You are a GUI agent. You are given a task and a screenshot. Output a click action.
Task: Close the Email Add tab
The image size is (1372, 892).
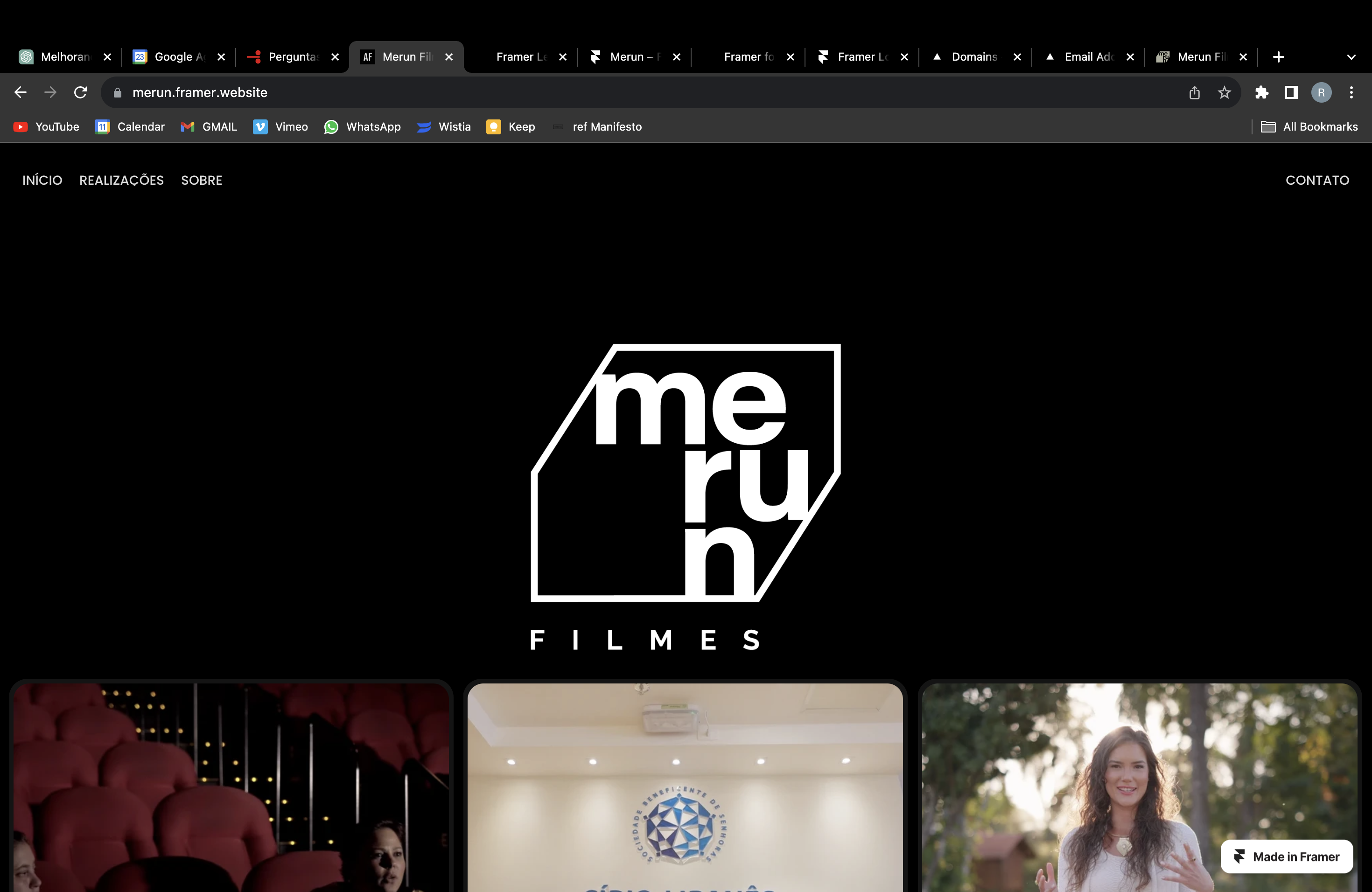coord(1130,57)
